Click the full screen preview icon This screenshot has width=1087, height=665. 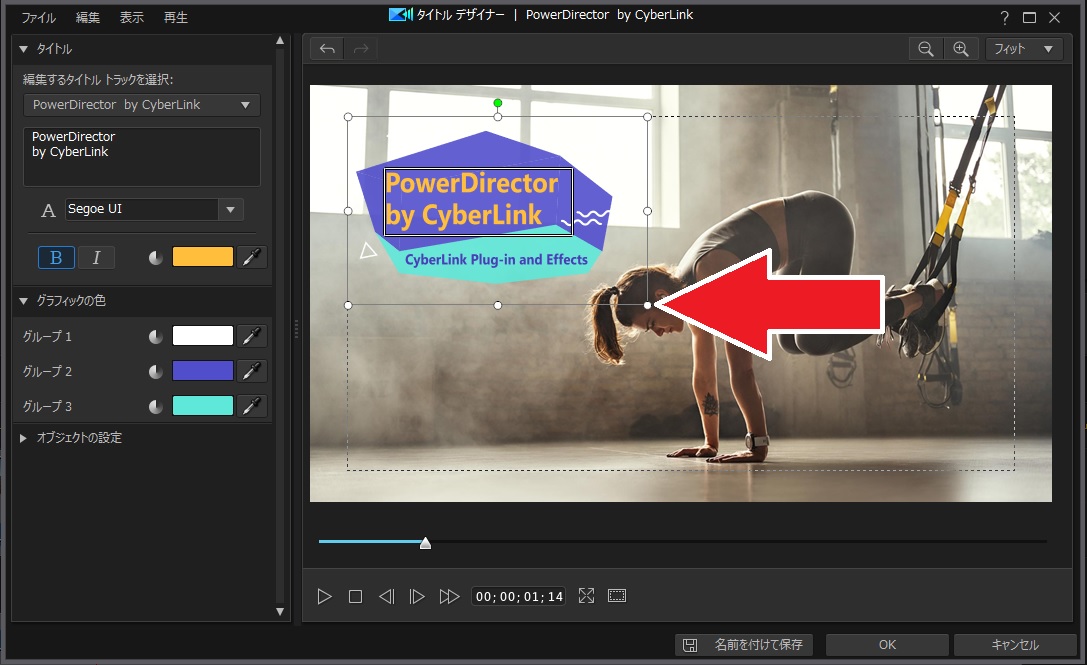coord(586,596)
